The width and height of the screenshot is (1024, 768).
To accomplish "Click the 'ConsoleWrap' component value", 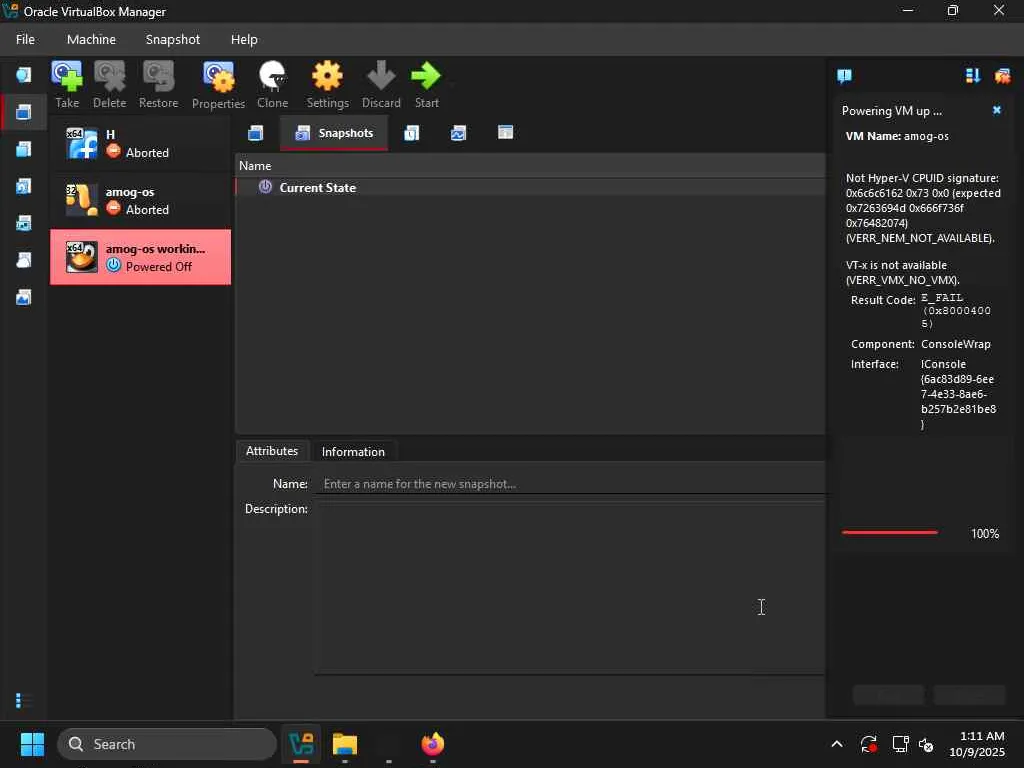I will click(x=955, y=344).
